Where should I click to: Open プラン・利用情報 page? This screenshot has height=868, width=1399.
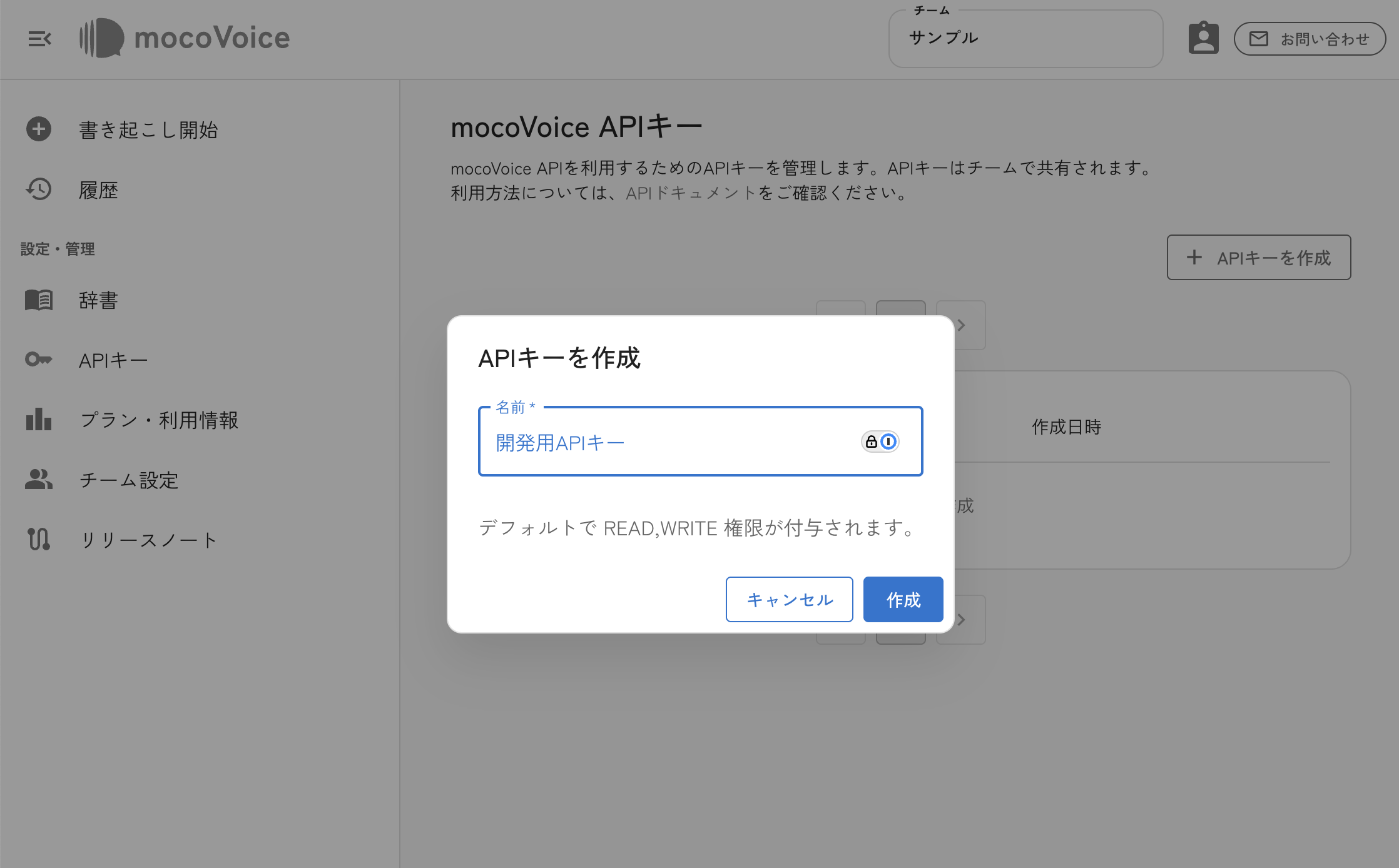[159, 420]
